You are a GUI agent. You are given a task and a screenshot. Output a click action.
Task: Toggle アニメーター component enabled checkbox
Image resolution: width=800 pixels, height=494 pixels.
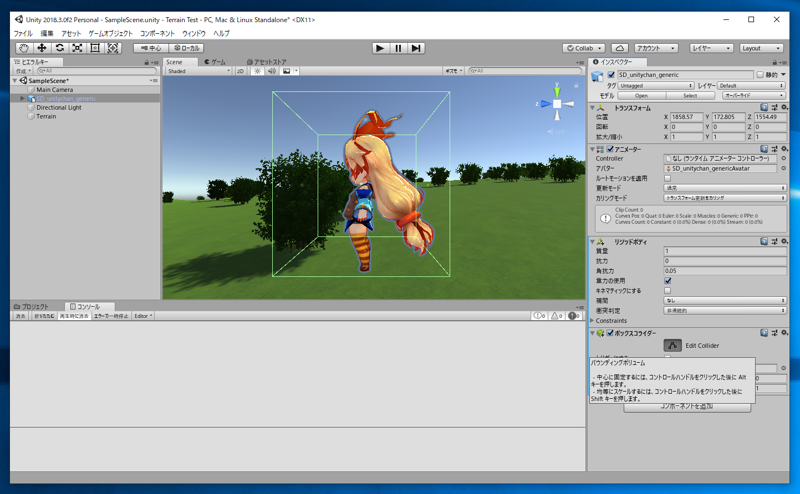coord(610,149)
